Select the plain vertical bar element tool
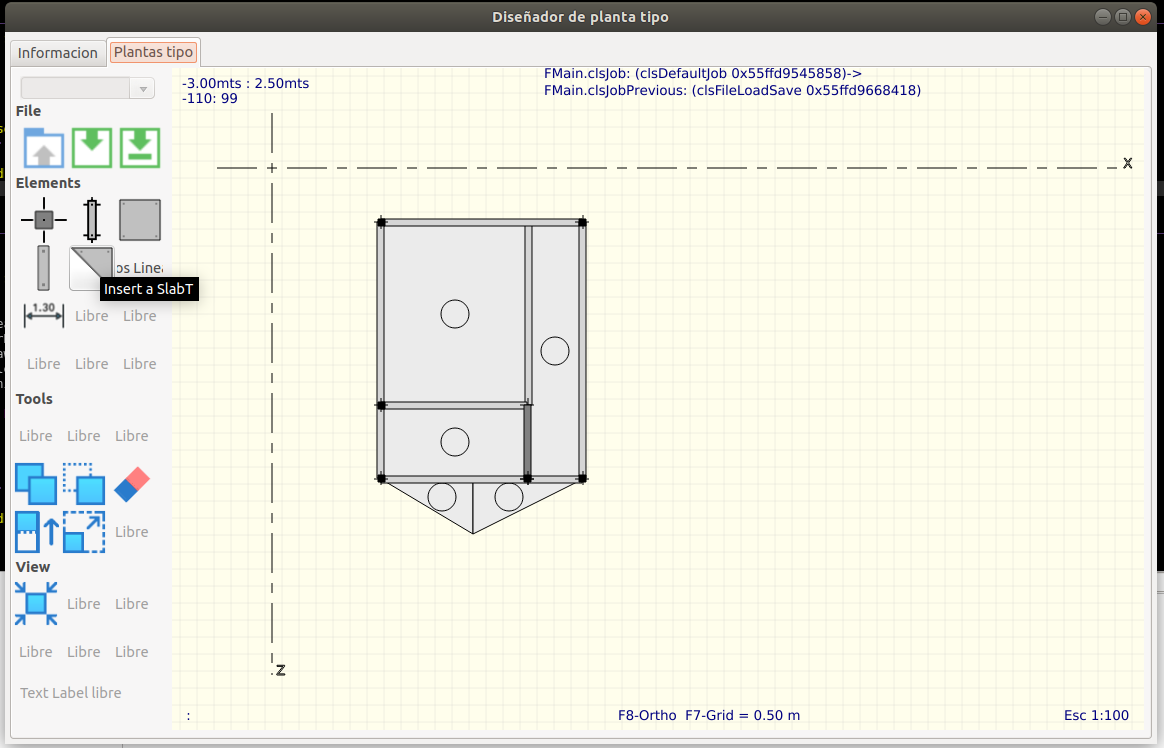This screenshot has width=1164, height=748. 43,268
